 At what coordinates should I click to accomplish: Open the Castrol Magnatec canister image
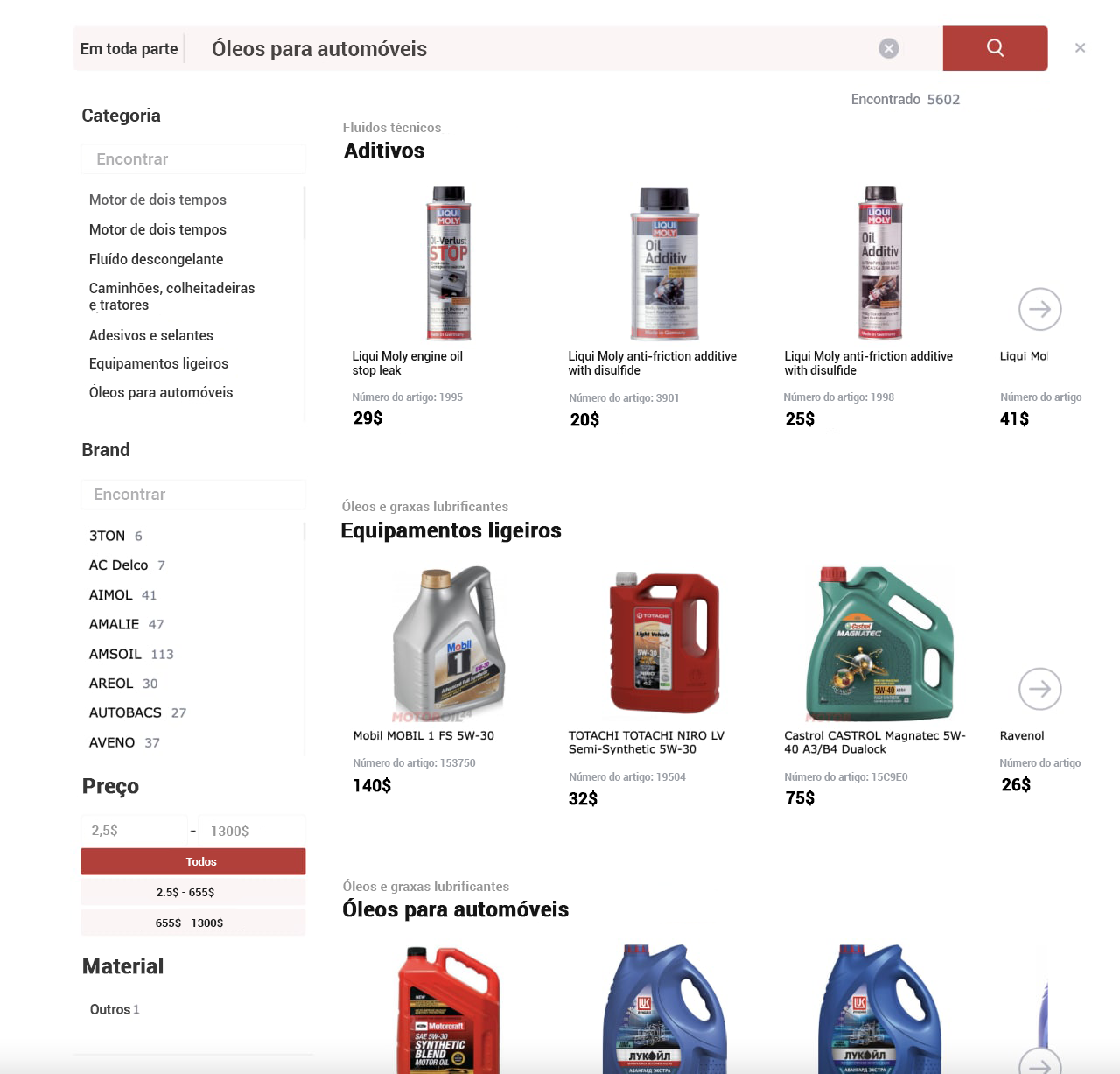[x=879, y=643]
